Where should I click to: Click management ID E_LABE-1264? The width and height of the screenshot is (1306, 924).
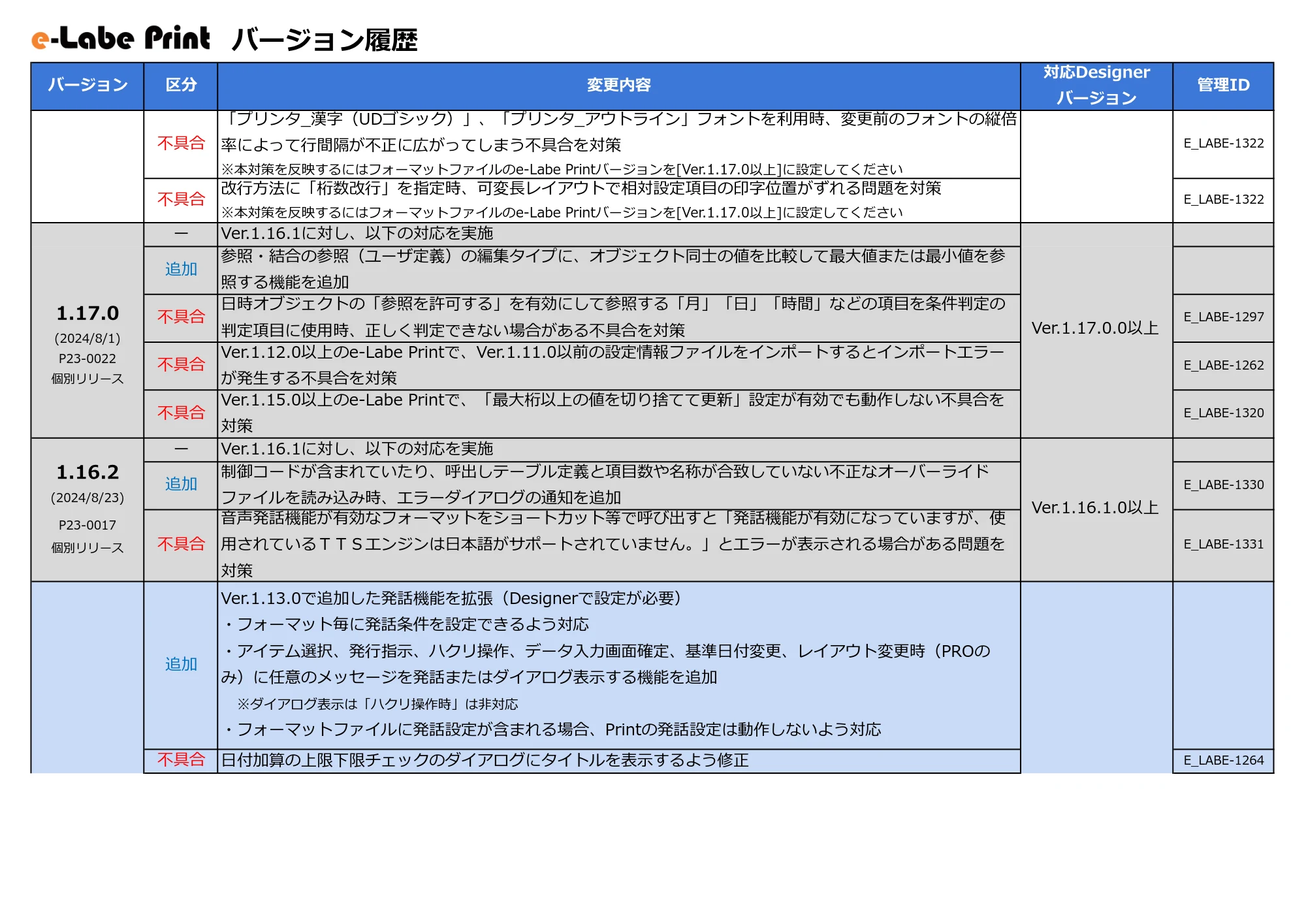pyautogui.click(x=1224, y=760)
